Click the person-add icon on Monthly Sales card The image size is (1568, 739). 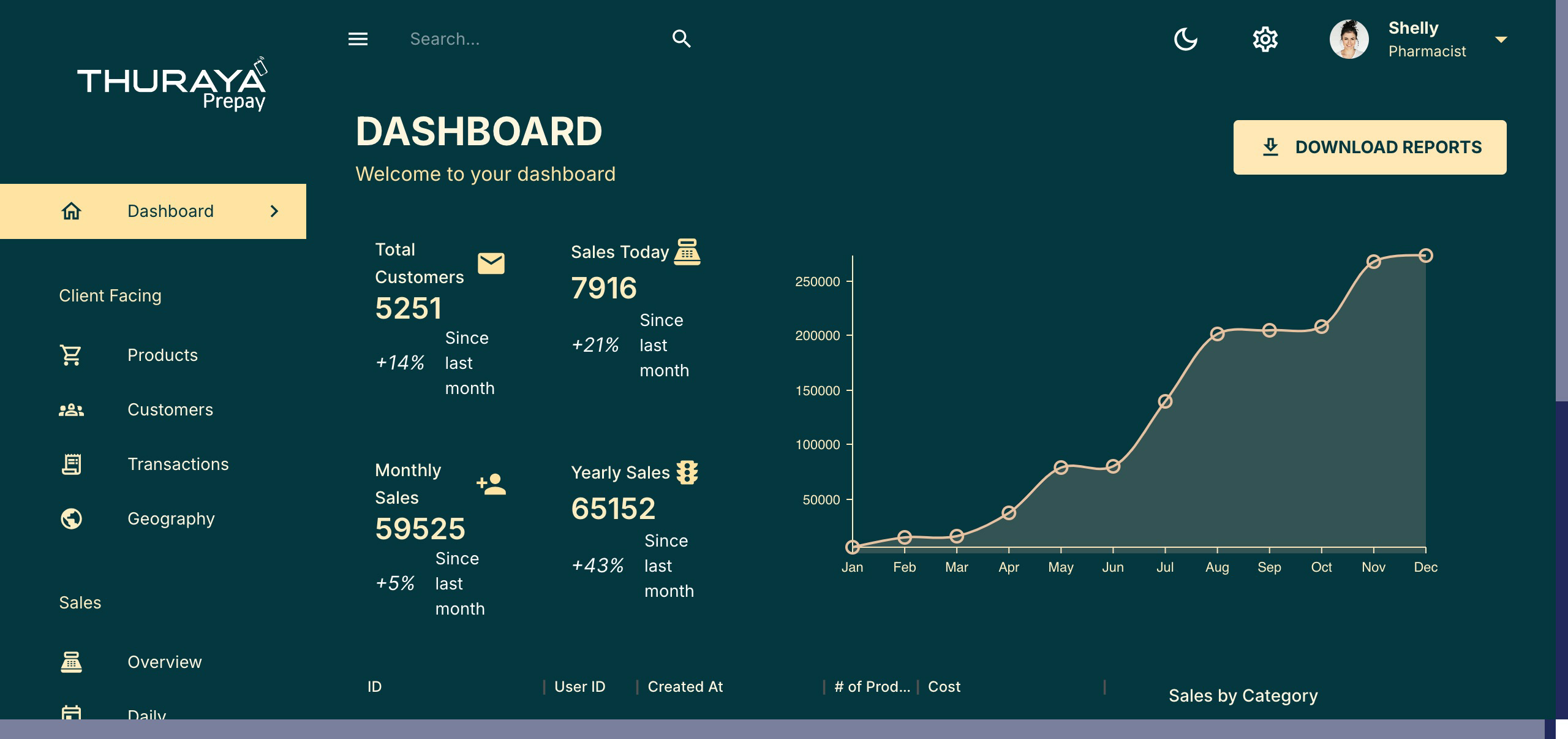[x=490, y=484]
